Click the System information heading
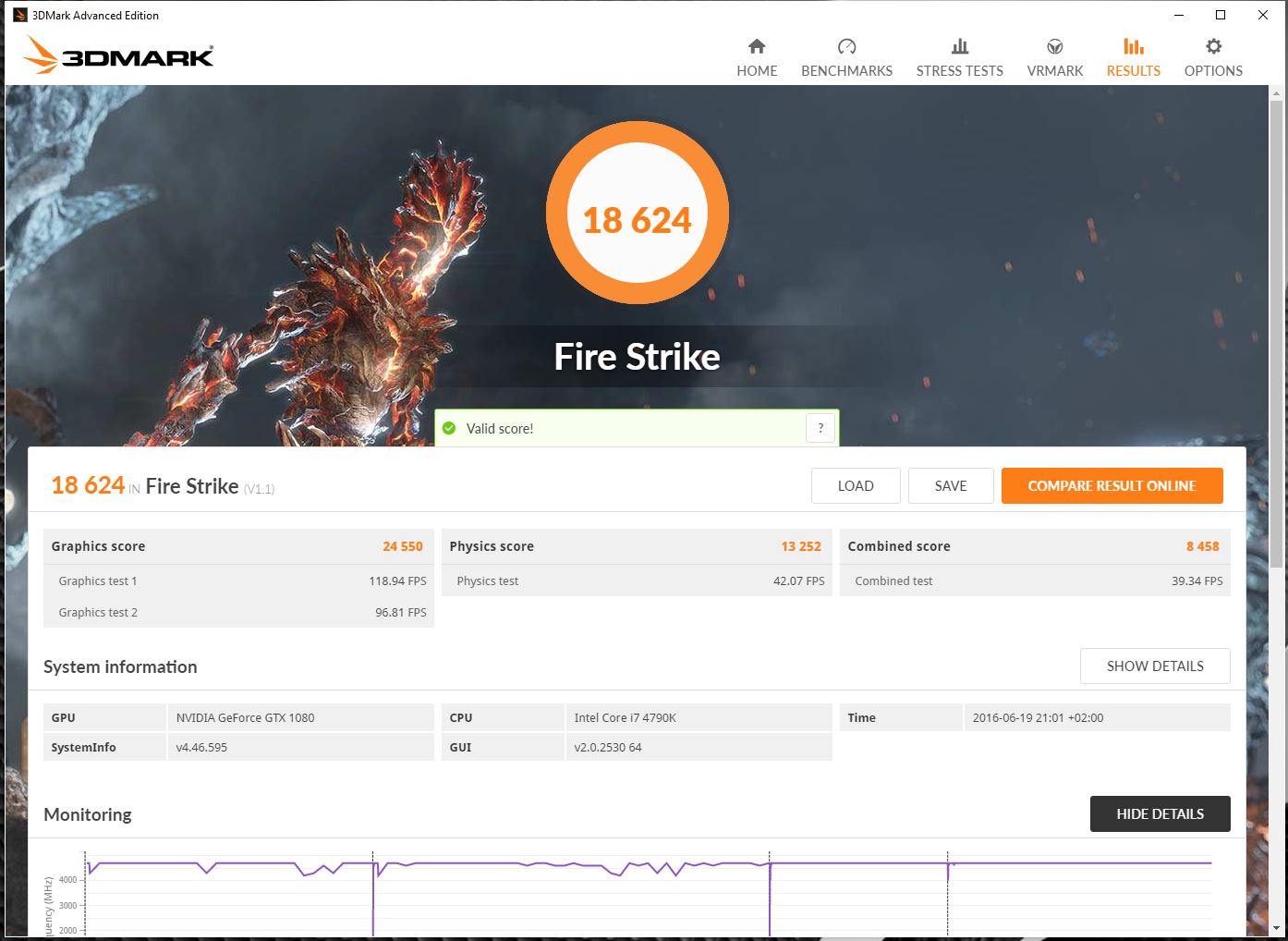This screenshot has width=1288, height=941. click(120, 666)
